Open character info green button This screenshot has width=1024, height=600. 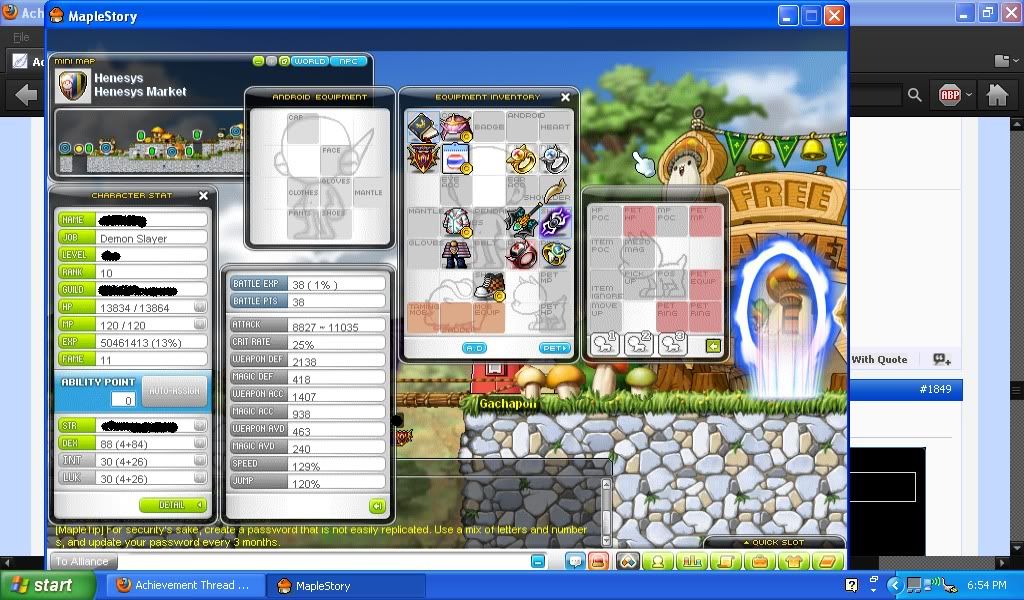point(658,561)
